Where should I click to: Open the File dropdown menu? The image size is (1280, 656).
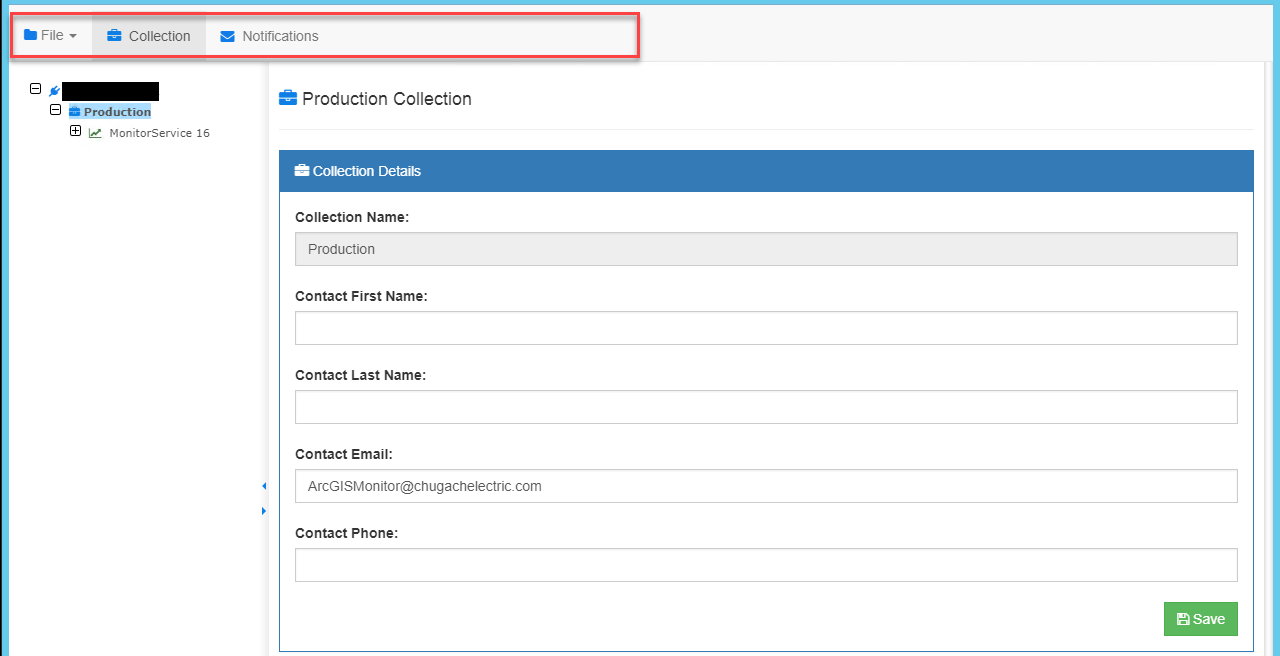point(51,34)
